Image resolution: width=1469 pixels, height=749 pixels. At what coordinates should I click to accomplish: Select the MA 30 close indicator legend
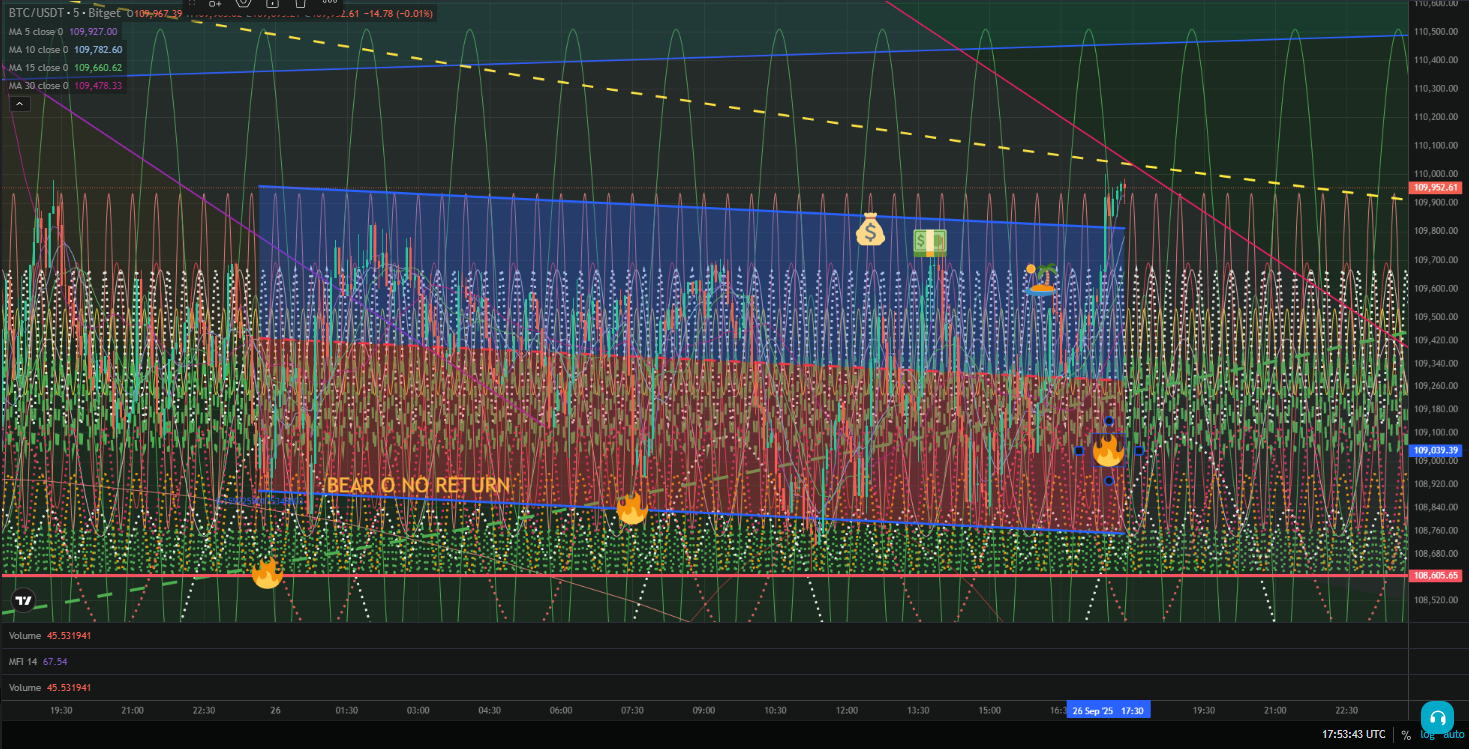(x=40, y=86)
